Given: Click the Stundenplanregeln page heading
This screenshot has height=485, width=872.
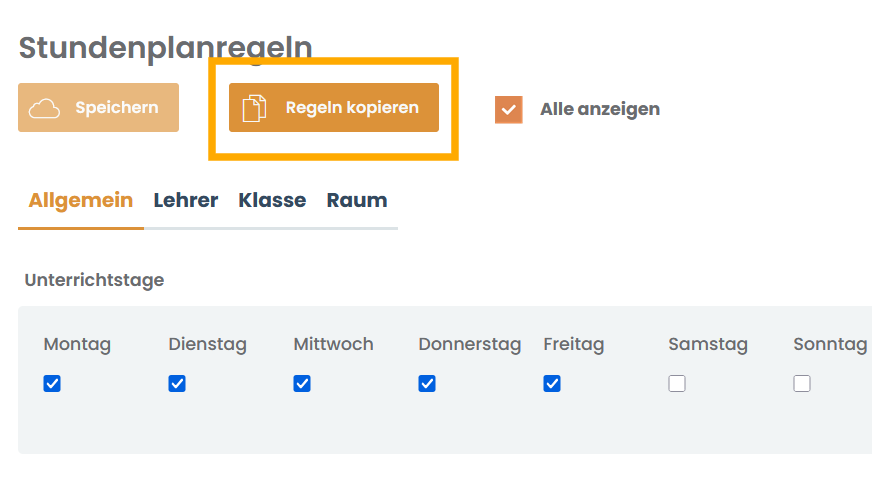Looking at the screenshot, I should (x=166, y=48).
